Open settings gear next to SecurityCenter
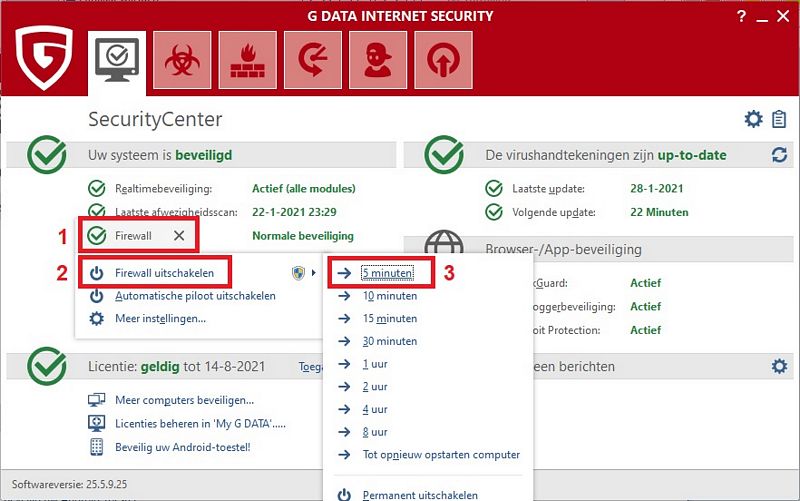800x501 pixels. (x=753, y=119)
